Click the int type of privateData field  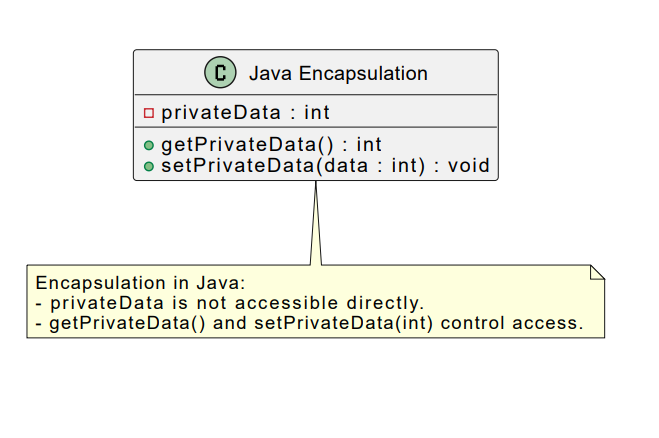pos(316,112)
